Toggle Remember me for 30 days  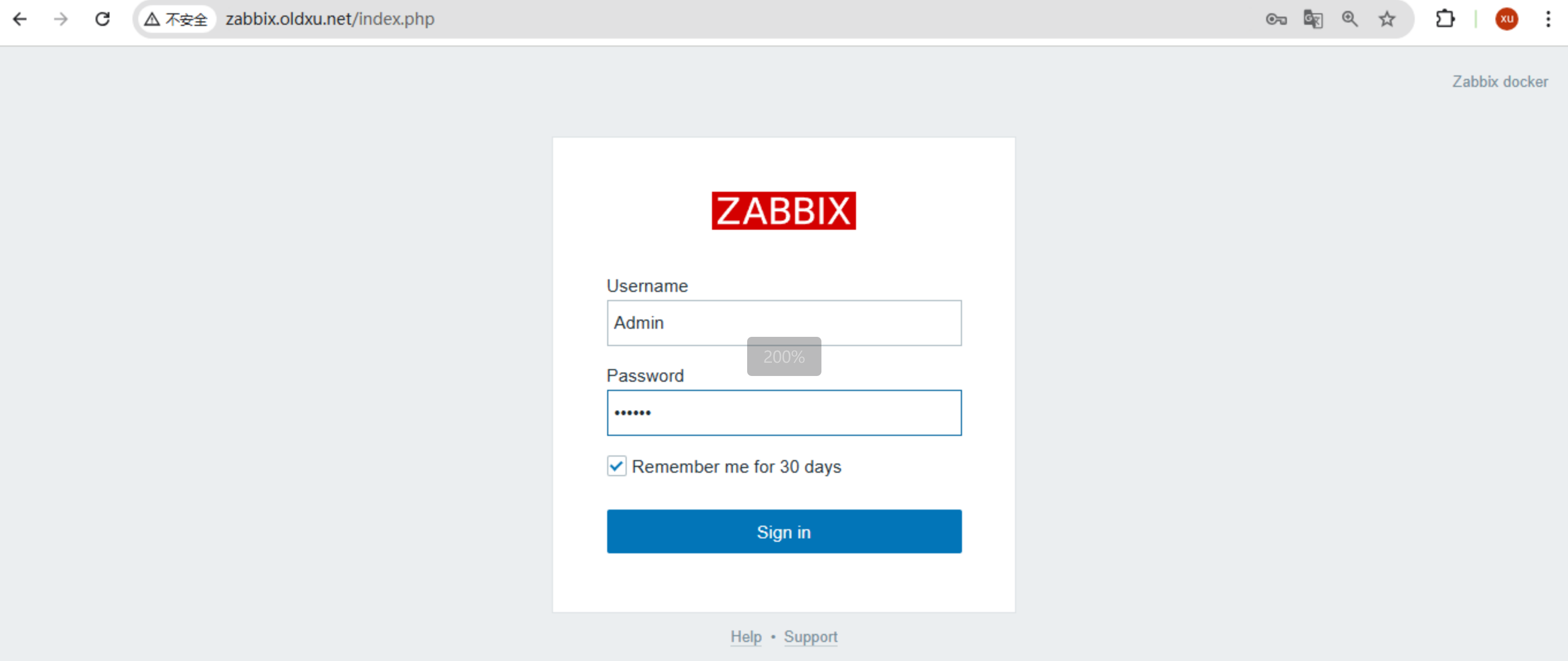(x=616, y=466)
